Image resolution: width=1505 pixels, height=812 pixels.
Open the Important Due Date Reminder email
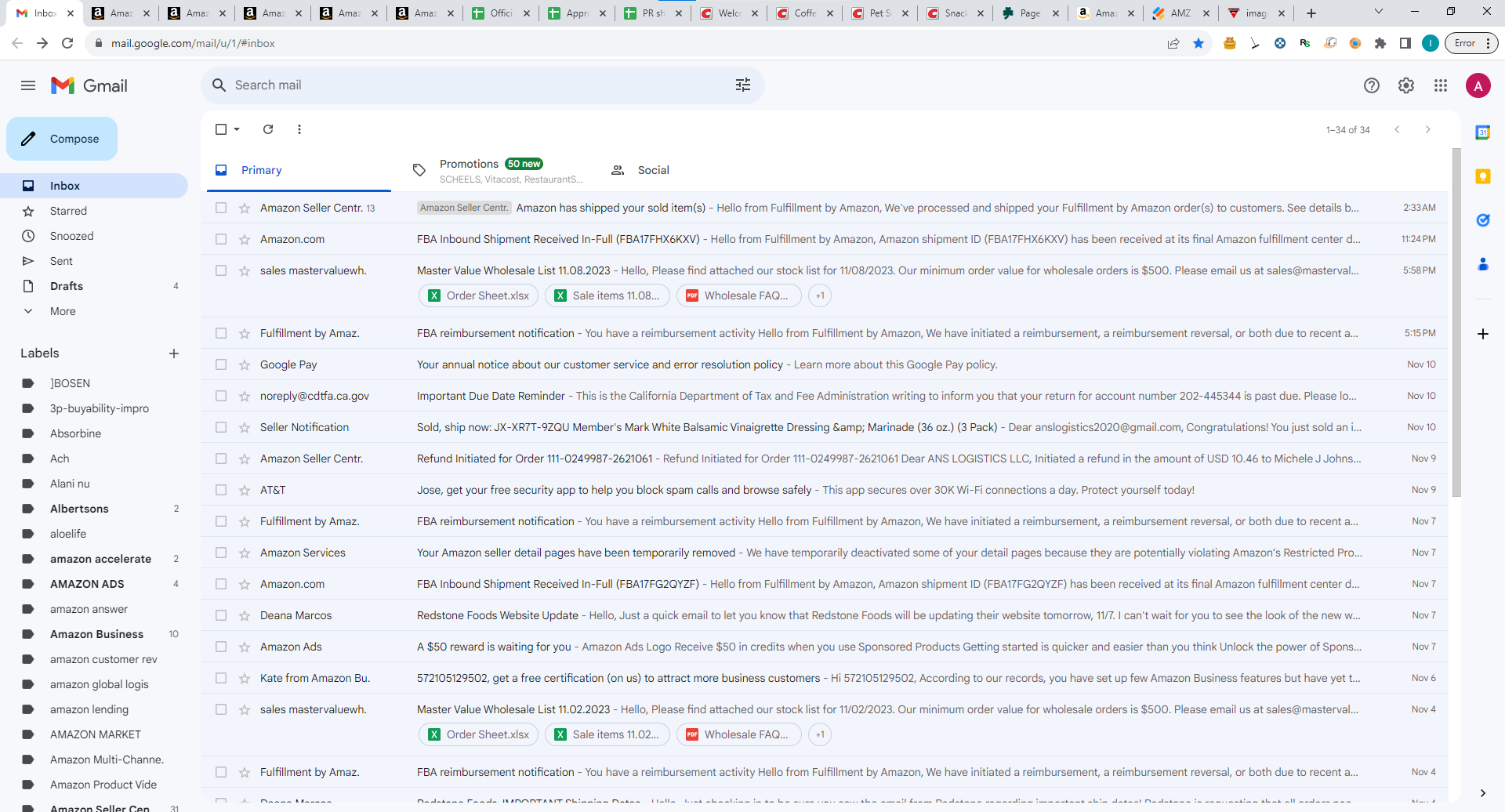click(x=825, y=396)
